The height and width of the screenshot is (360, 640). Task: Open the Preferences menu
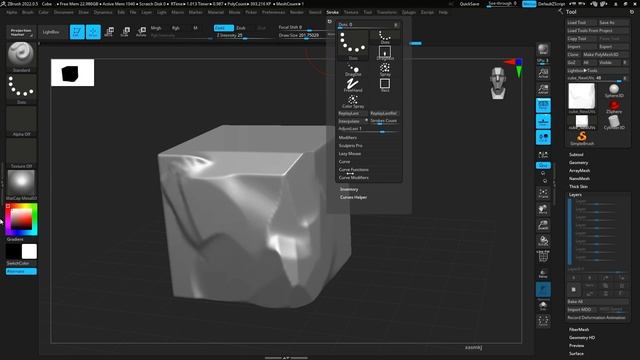coord(273,12)
